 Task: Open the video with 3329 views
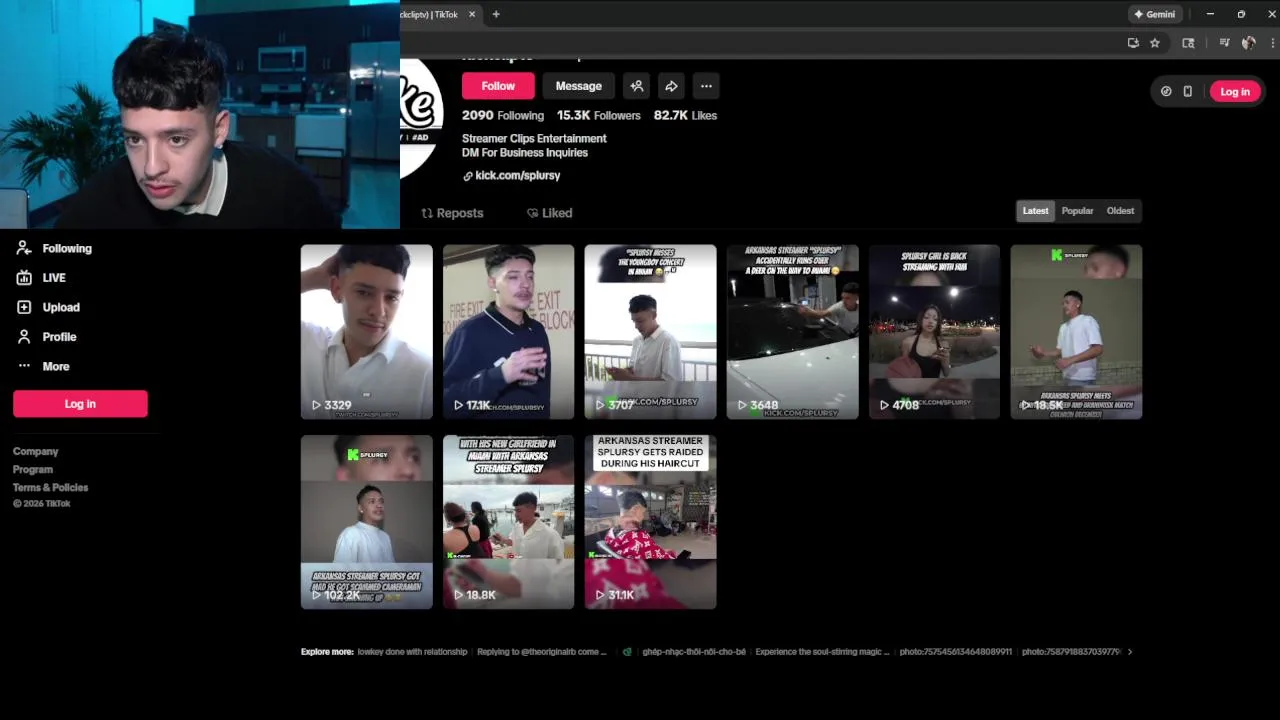[x=367, y=332]
